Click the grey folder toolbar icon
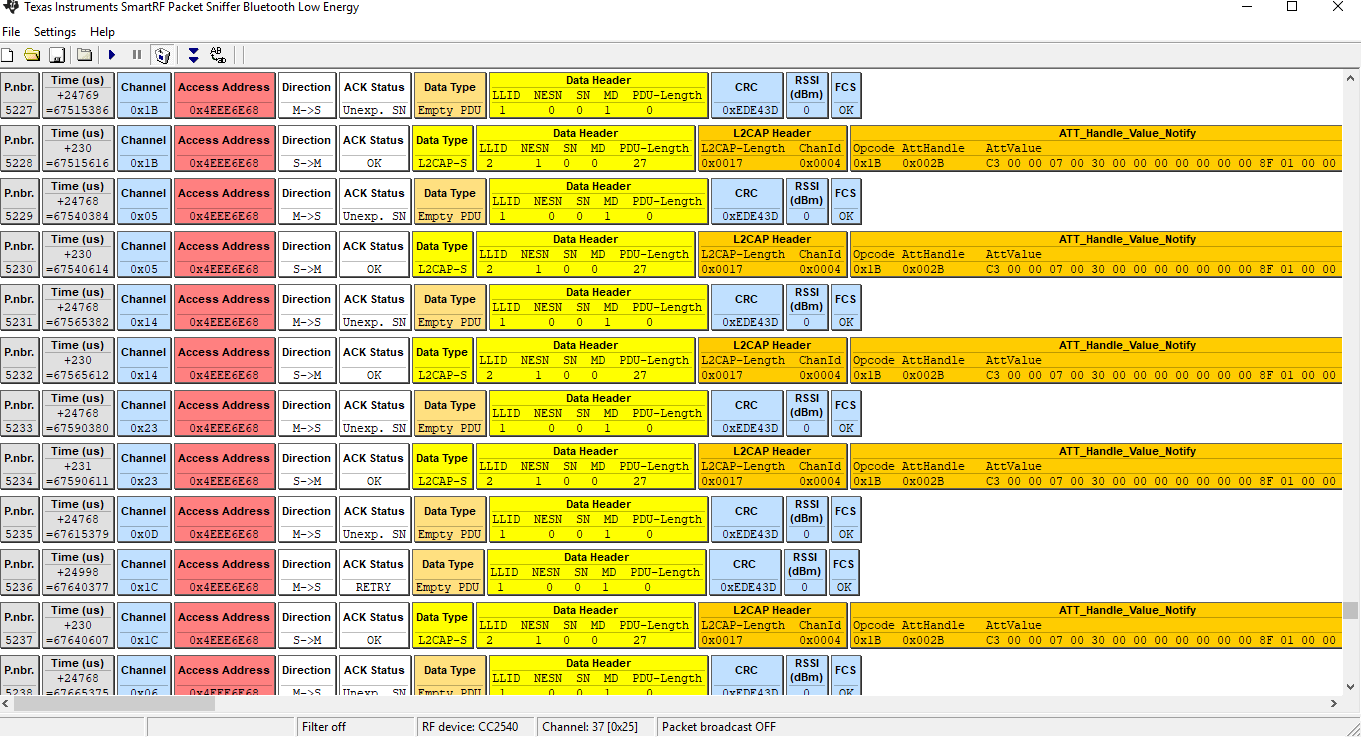 [x=85, y=55]
